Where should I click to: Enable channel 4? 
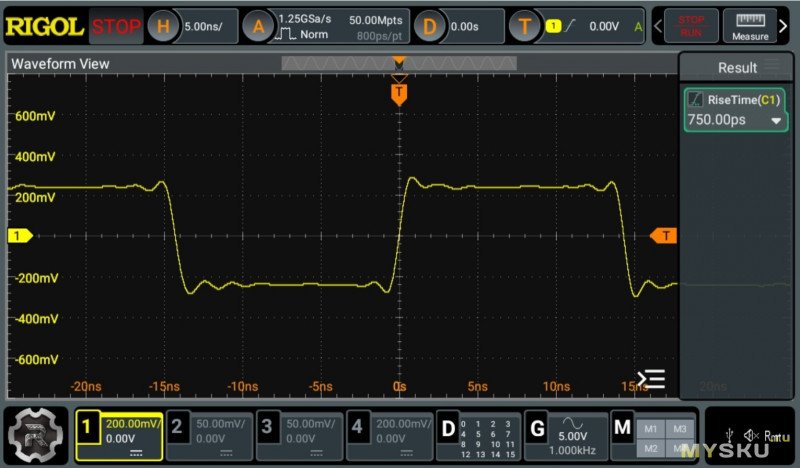coord(359,430)
